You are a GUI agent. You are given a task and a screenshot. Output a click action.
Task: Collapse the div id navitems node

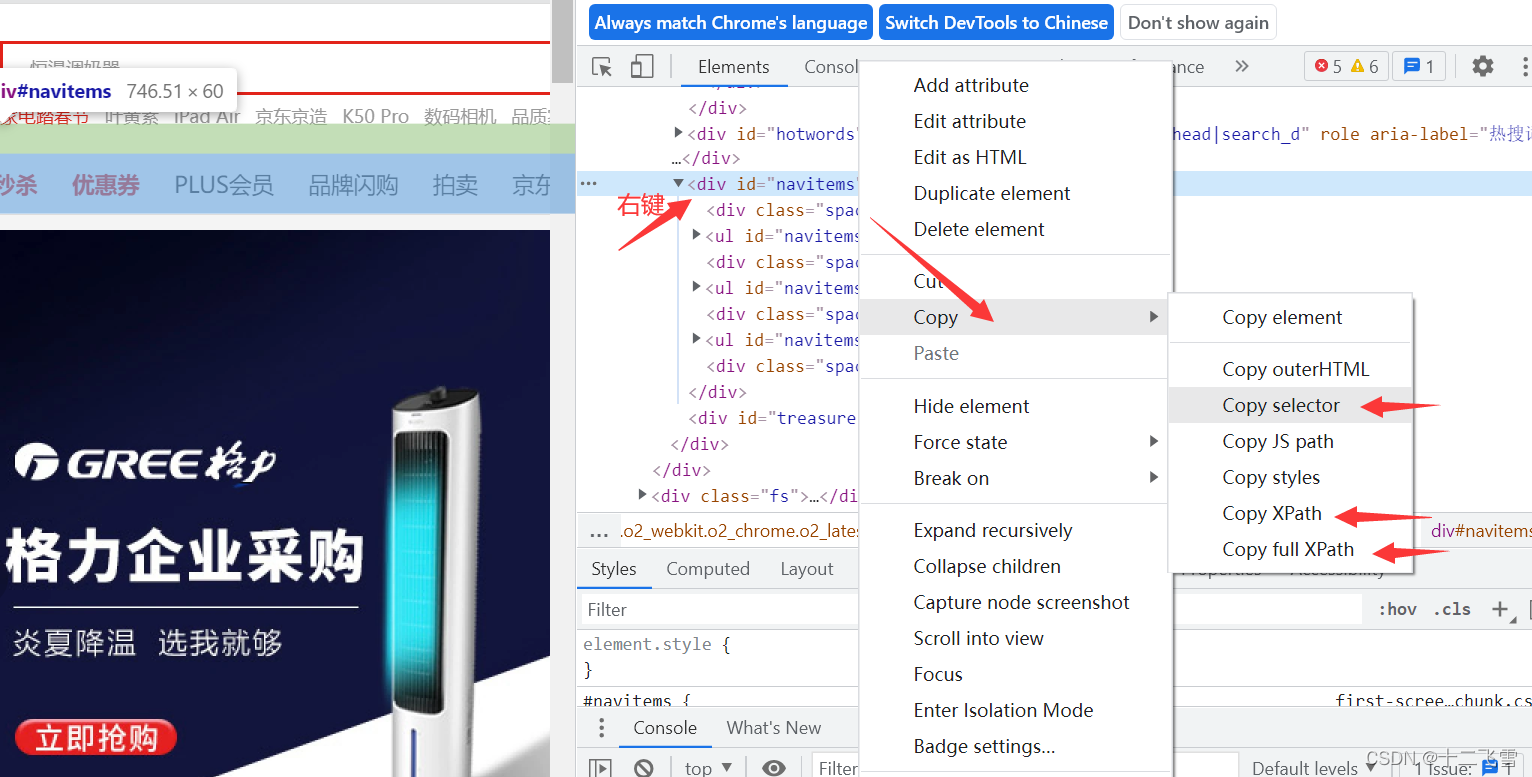click(678, 183)
